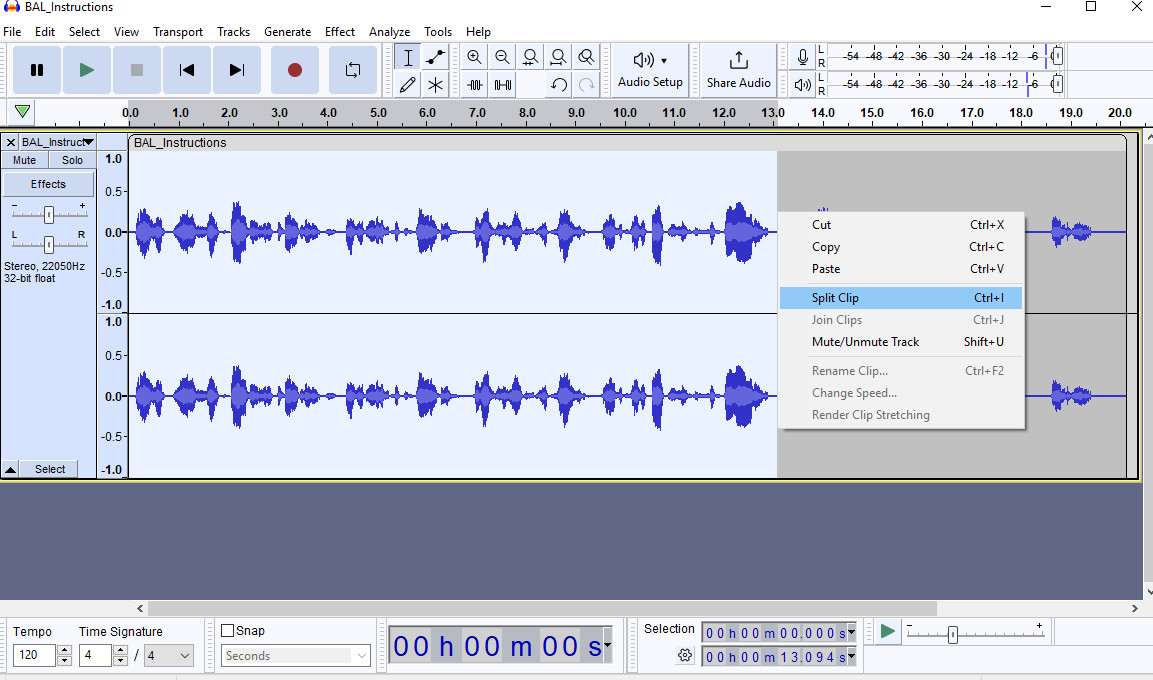Open the time display format dropdown arrow
Viewport: 1153px width, 680px height.
[x=607, y=645]
